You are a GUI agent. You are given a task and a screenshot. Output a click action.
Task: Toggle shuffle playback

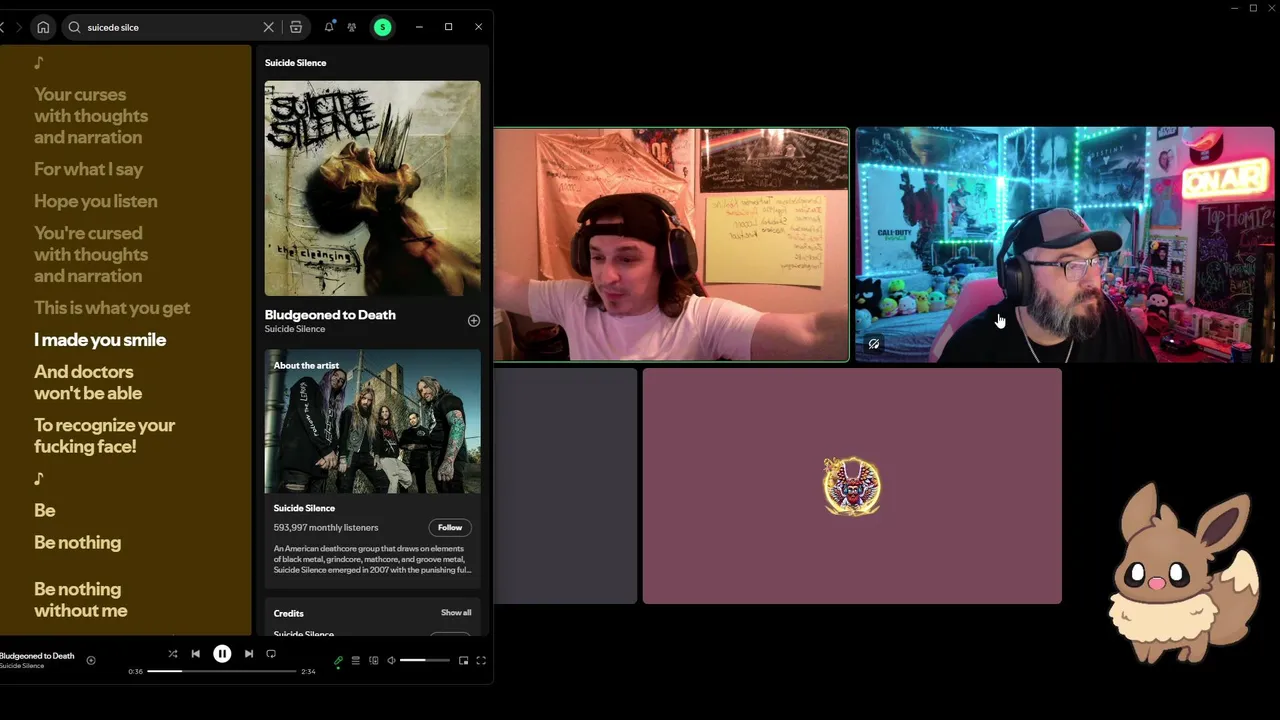(x=173, y=654)
